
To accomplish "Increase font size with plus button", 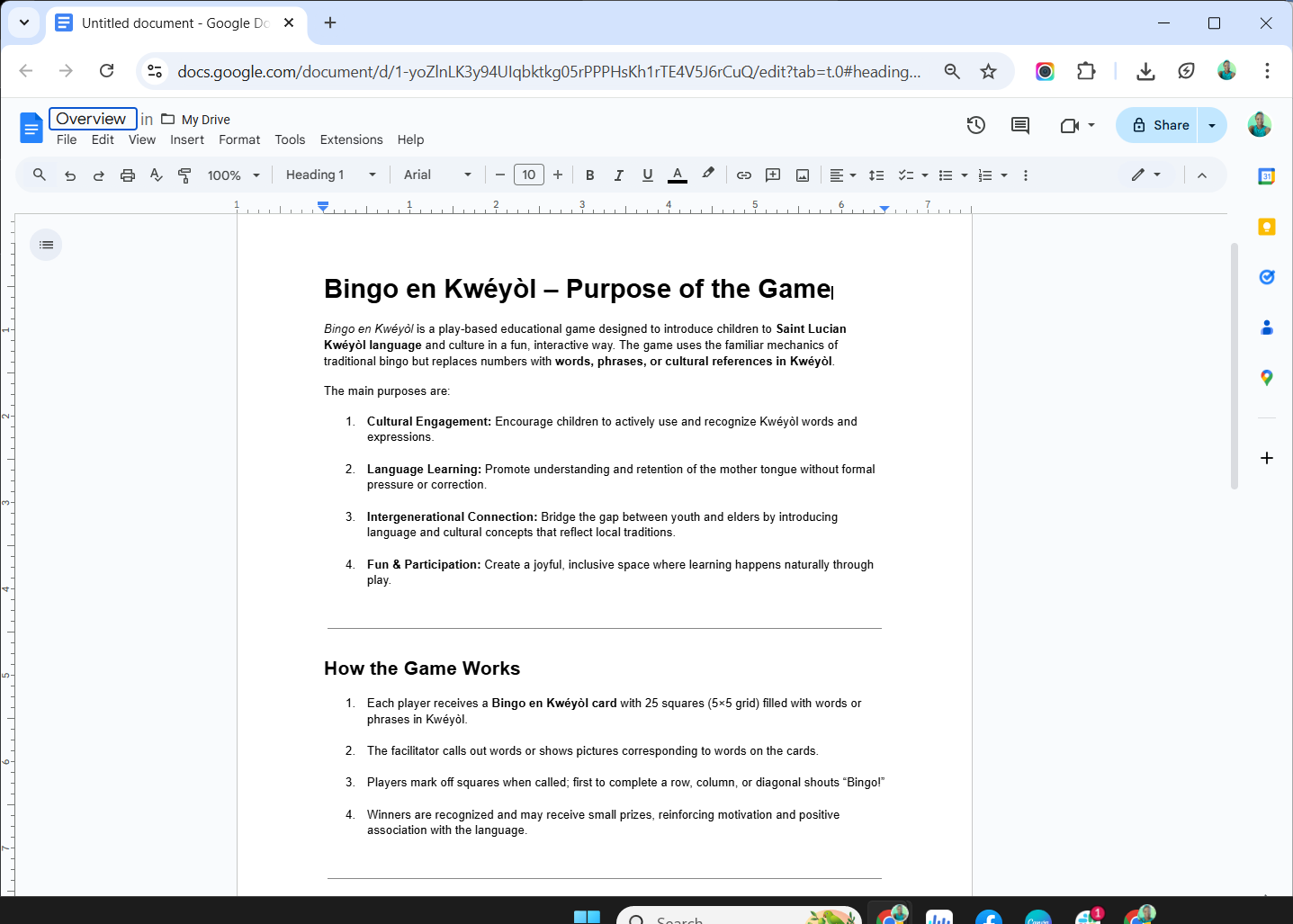I will coord(558,175).
